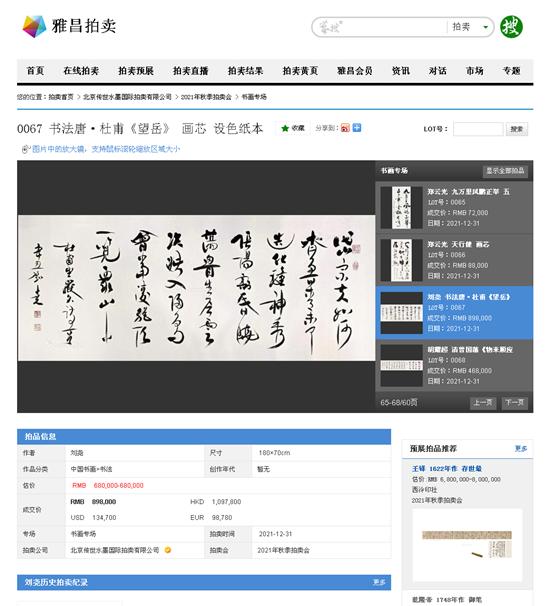Click 拍卖首页 breadcrumb link
This screenshot has height=606, width=550.
click(61, 97)
